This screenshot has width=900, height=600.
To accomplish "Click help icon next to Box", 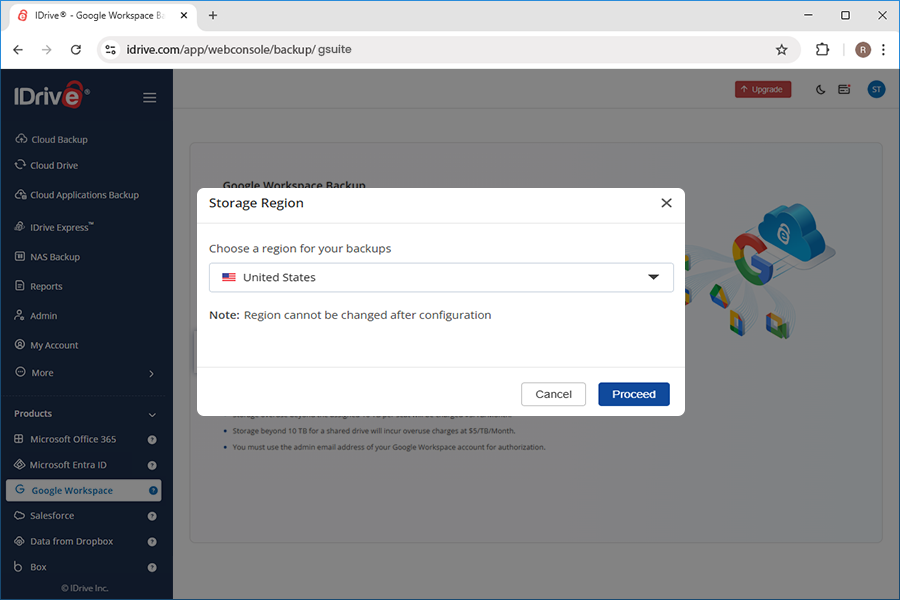I will pos(152,567).
